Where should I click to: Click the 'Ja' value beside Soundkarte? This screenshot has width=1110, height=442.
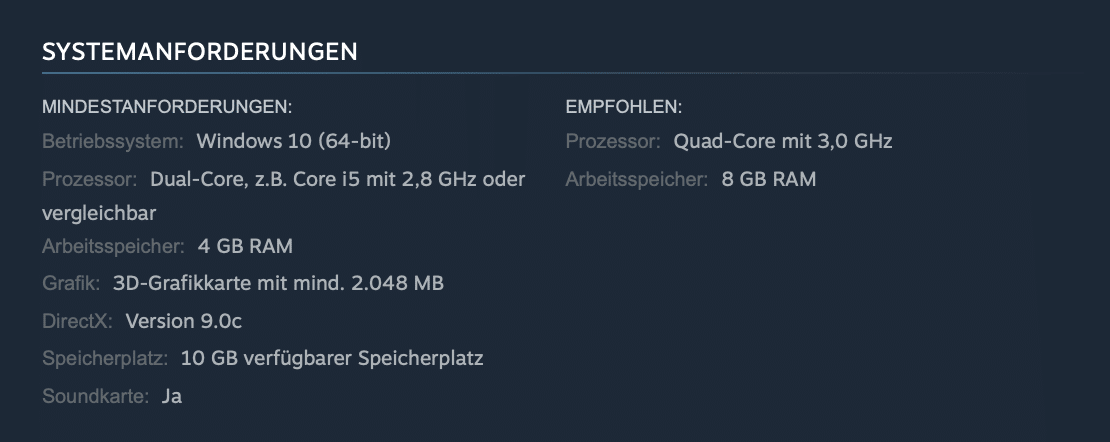point(172,396)
